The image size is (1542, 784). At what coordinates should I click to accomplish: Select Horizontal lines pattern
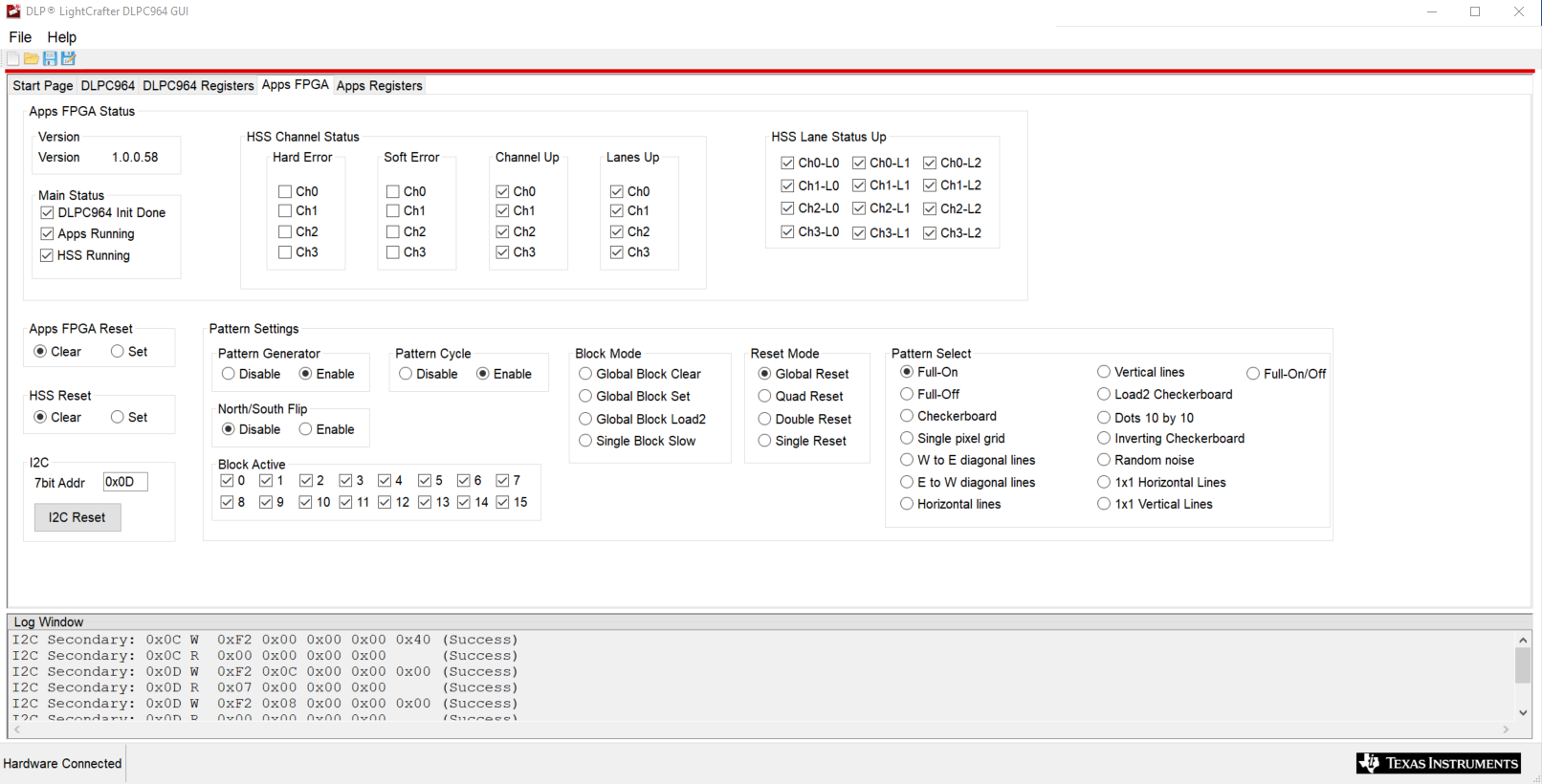pos(907,504)
